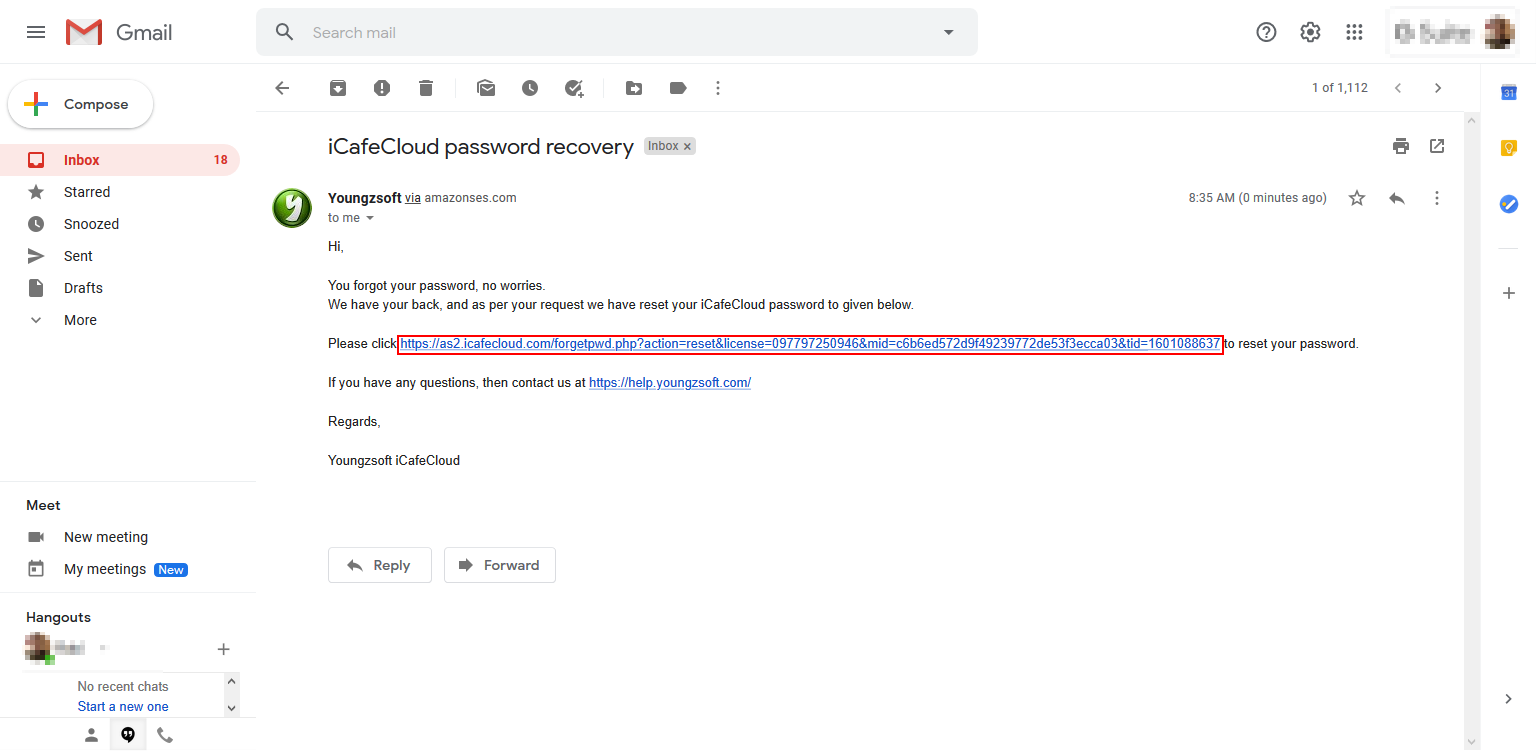Open Google apps grid
The image size is (1536, 751).
pyautogui.click(x=1354, y=32)
